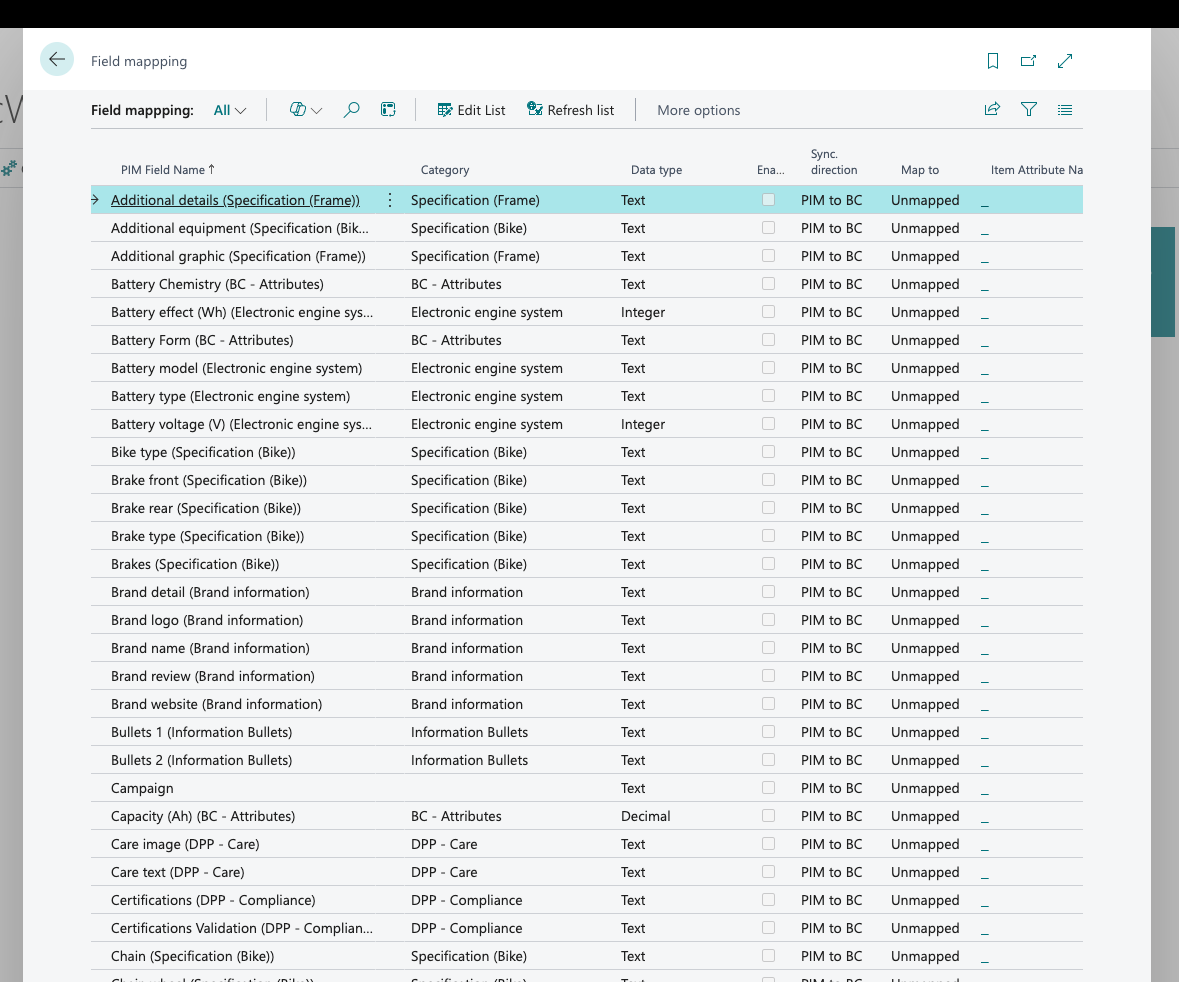Screen dimensions: 1179x982
Task: Open page in new window icon
Action: tap(1028, 61)
